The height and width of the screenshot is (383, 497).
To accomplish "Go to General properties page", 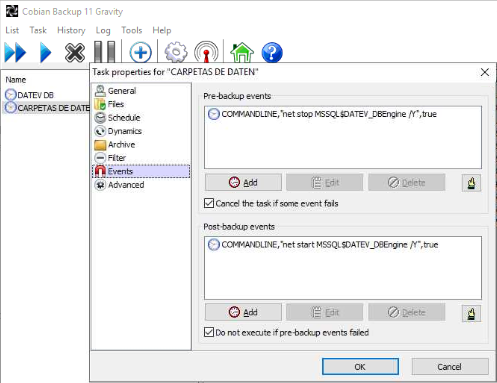I will point(115,91).
